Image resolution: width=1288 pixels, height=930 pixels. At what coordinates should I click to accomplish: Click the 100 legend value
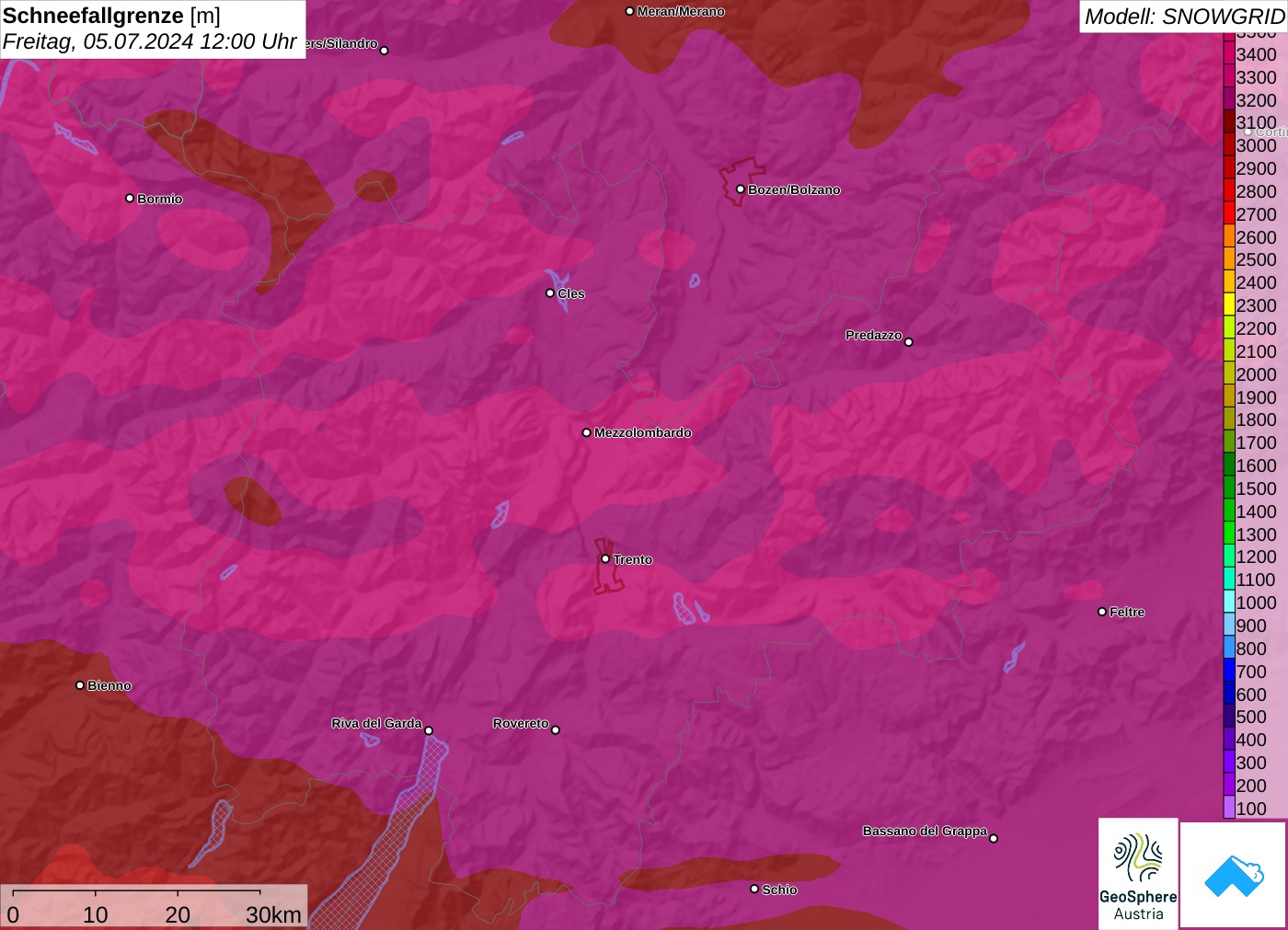click(x=1251, y=809)
